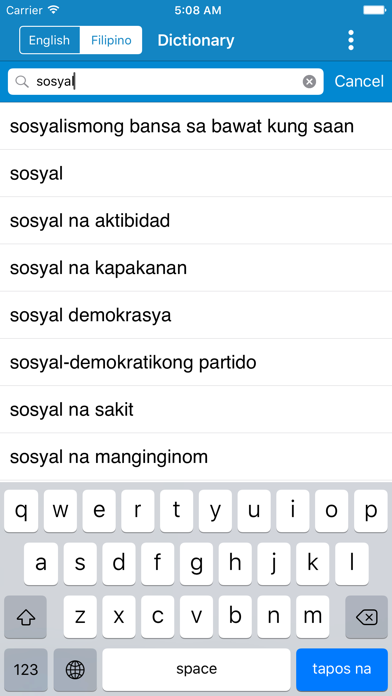This screenshot has height=696, width=392.
Task: Tap the Wi-Fi icon in status bar
Action: click(54, 10)
